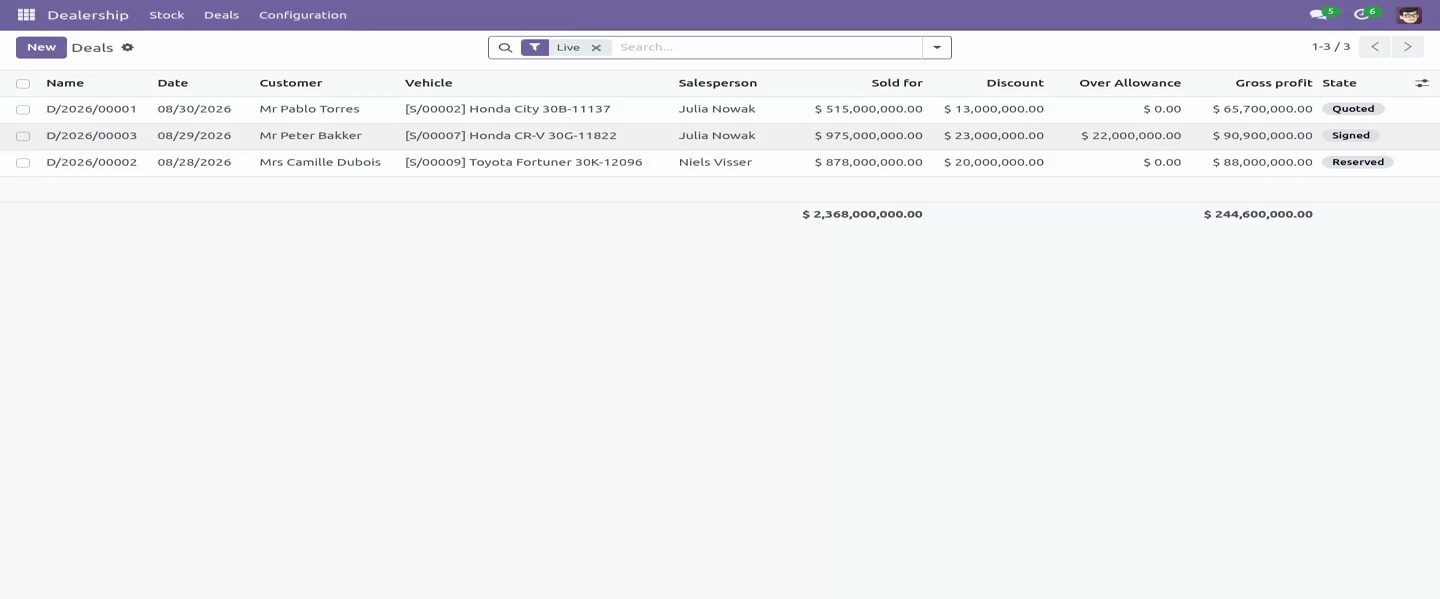Sort by the Date column header
Image resolution: width=1440 pixels, height=599 pixels.
173,83
